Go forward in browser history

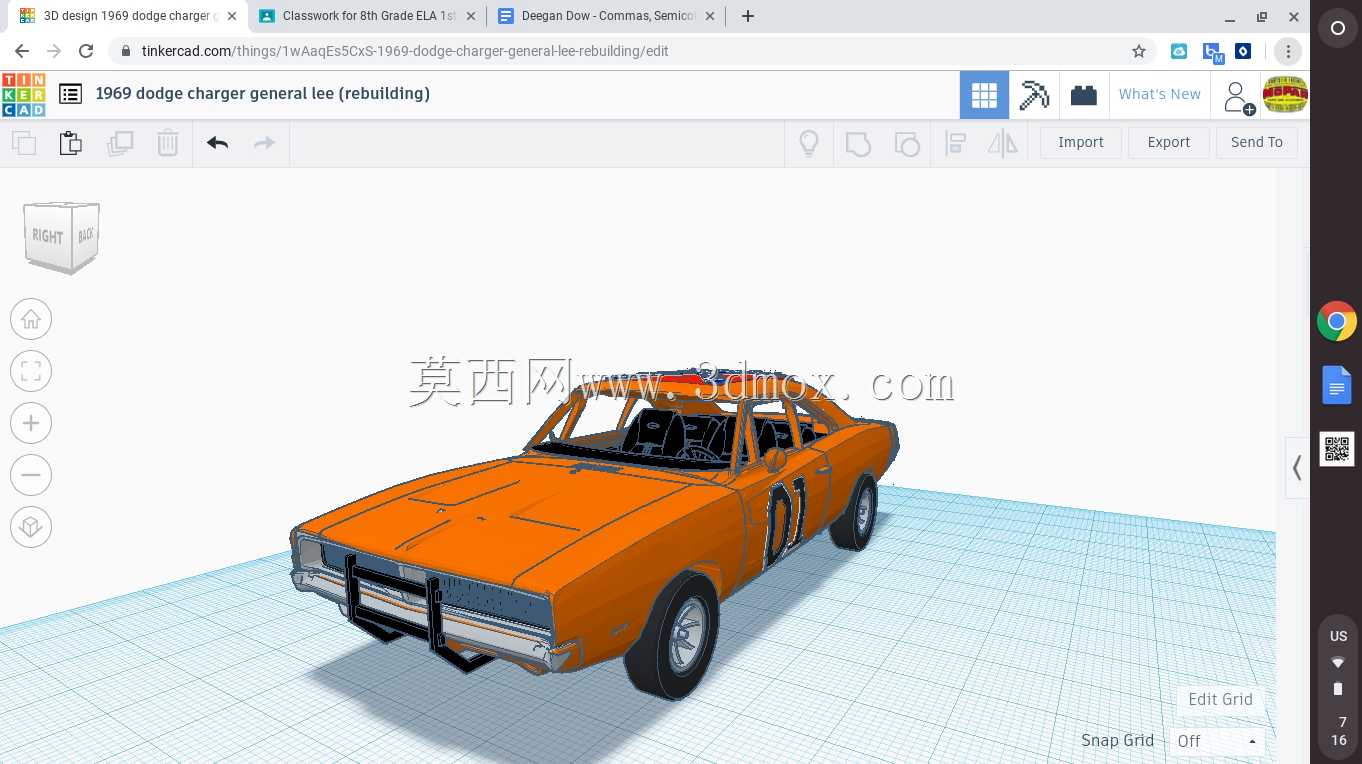[x=54, y=51]
